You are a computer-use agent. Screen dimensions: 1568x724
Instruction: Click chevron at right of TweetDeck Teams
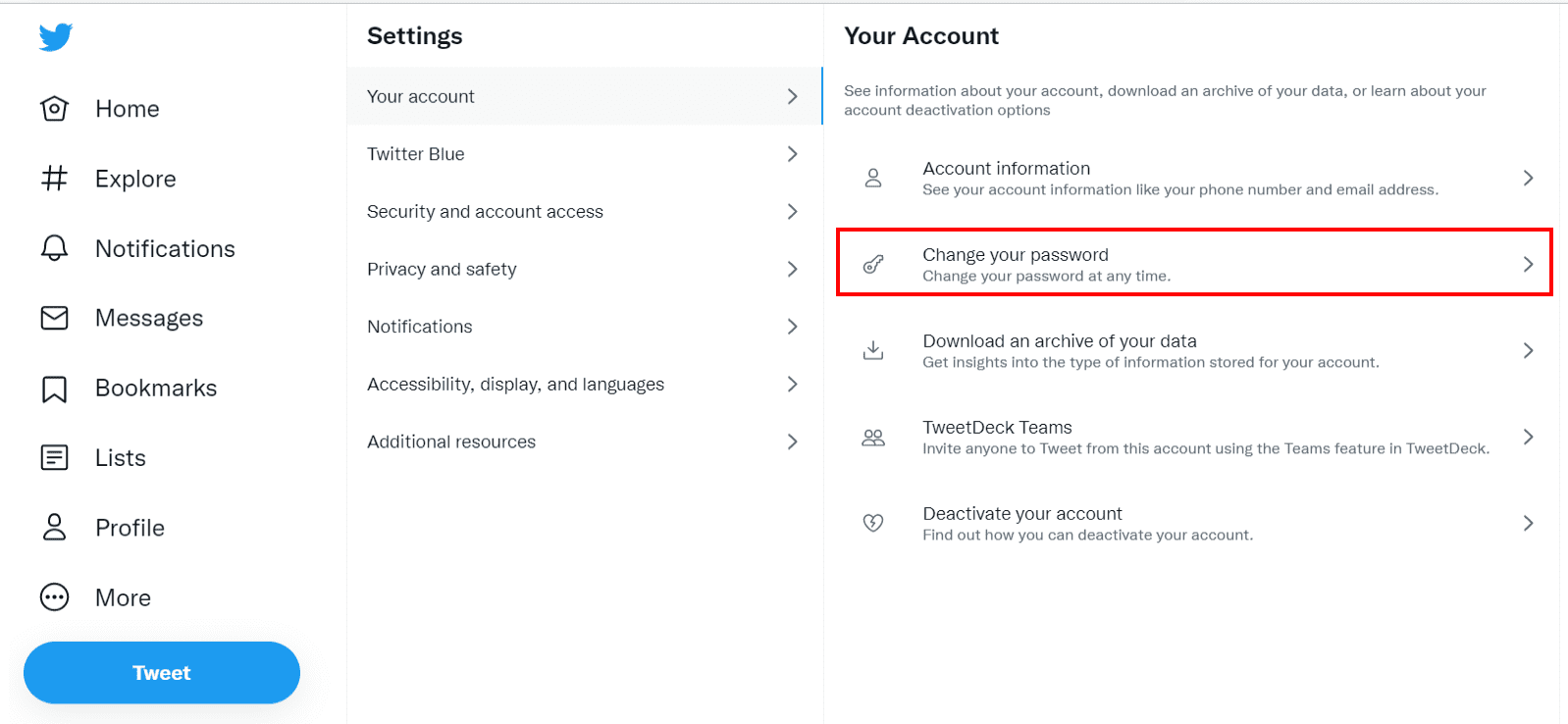point(1528,437)
